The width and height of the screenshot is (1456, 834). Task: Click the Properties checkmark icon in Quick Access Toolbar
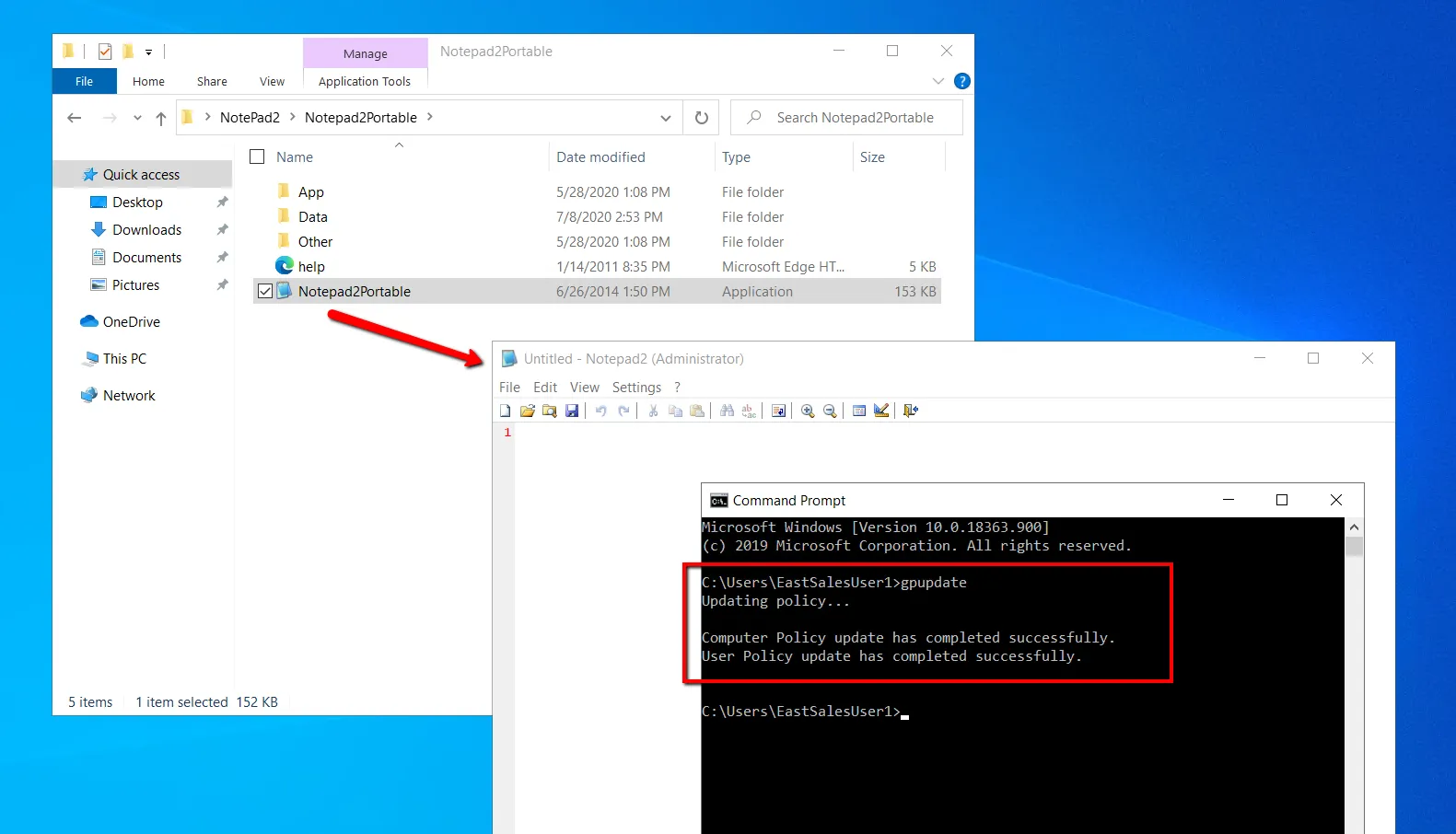pos(105,52)
